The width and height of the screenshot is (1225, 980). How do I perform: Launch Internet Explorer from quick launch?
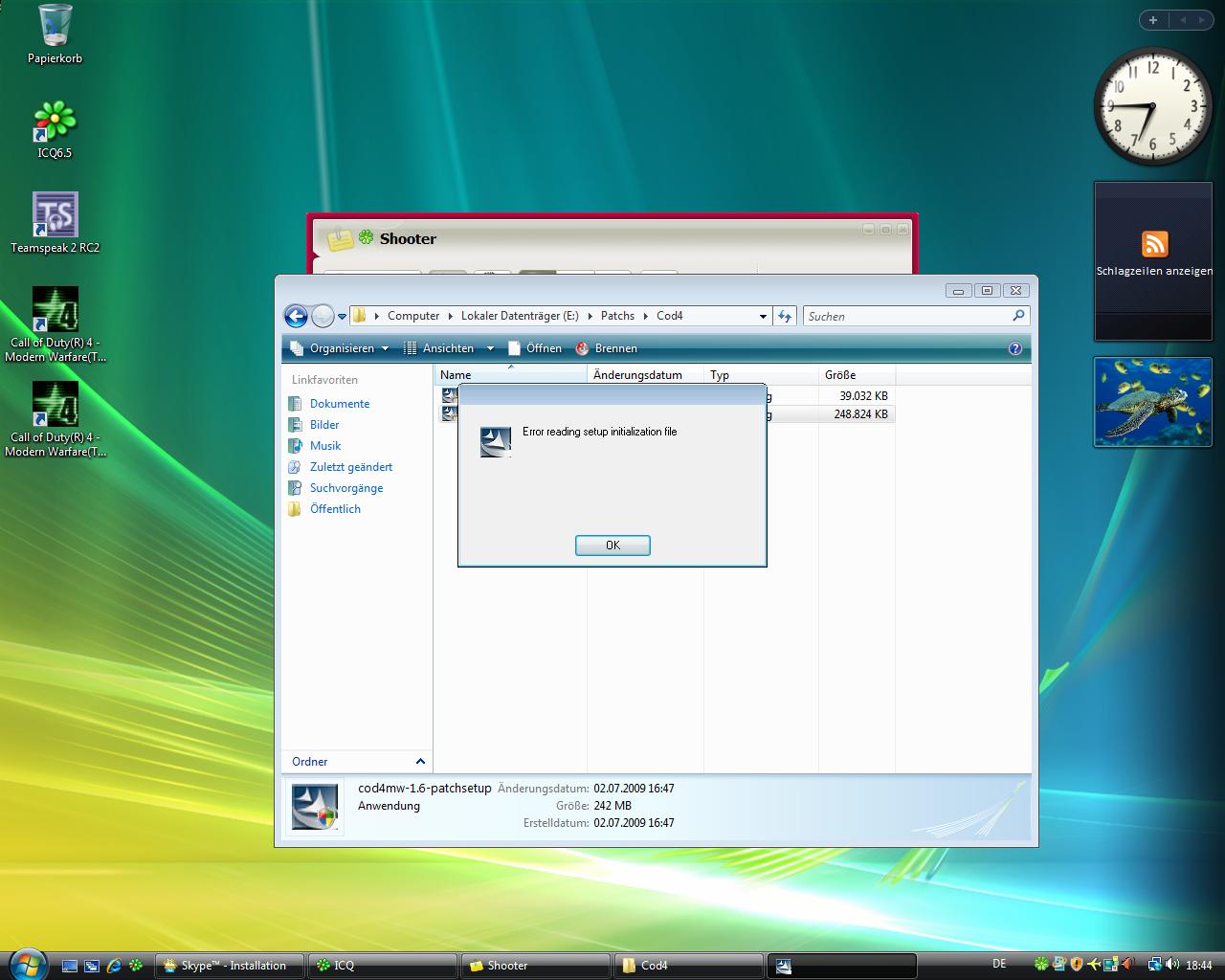(114, 966)
